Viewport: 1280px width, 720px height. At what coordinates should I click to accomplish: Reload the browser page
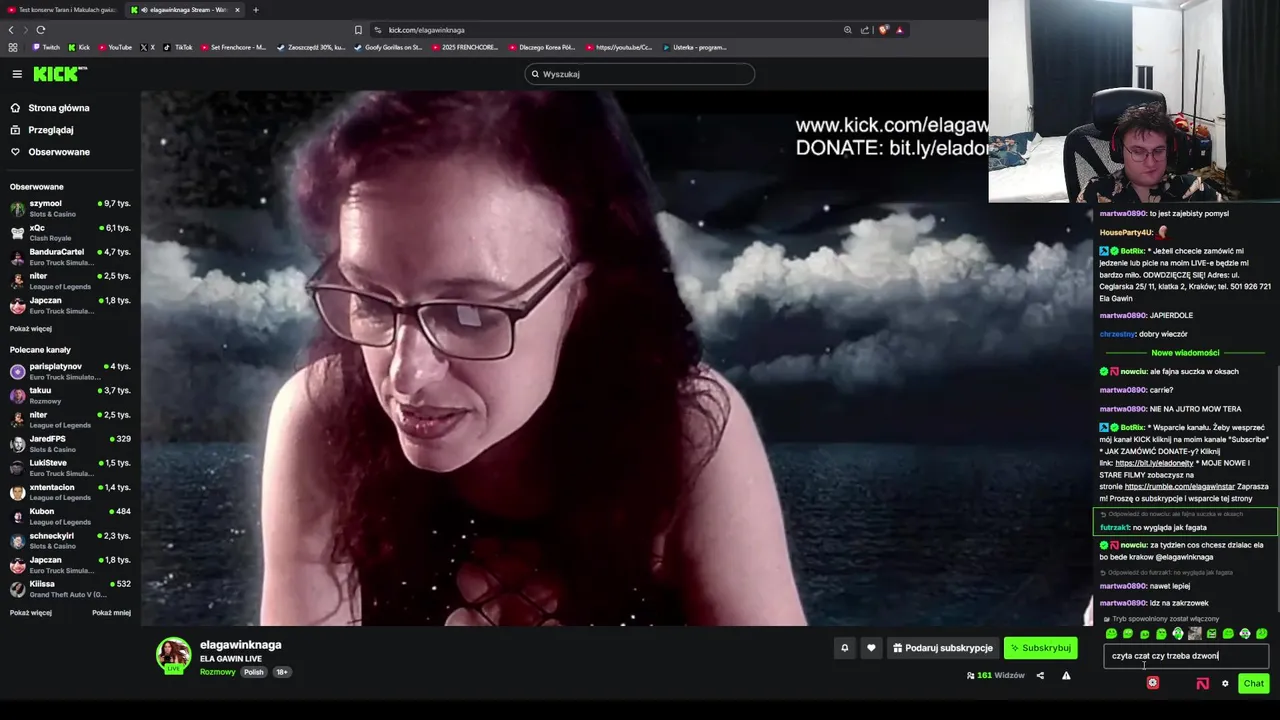40,30
